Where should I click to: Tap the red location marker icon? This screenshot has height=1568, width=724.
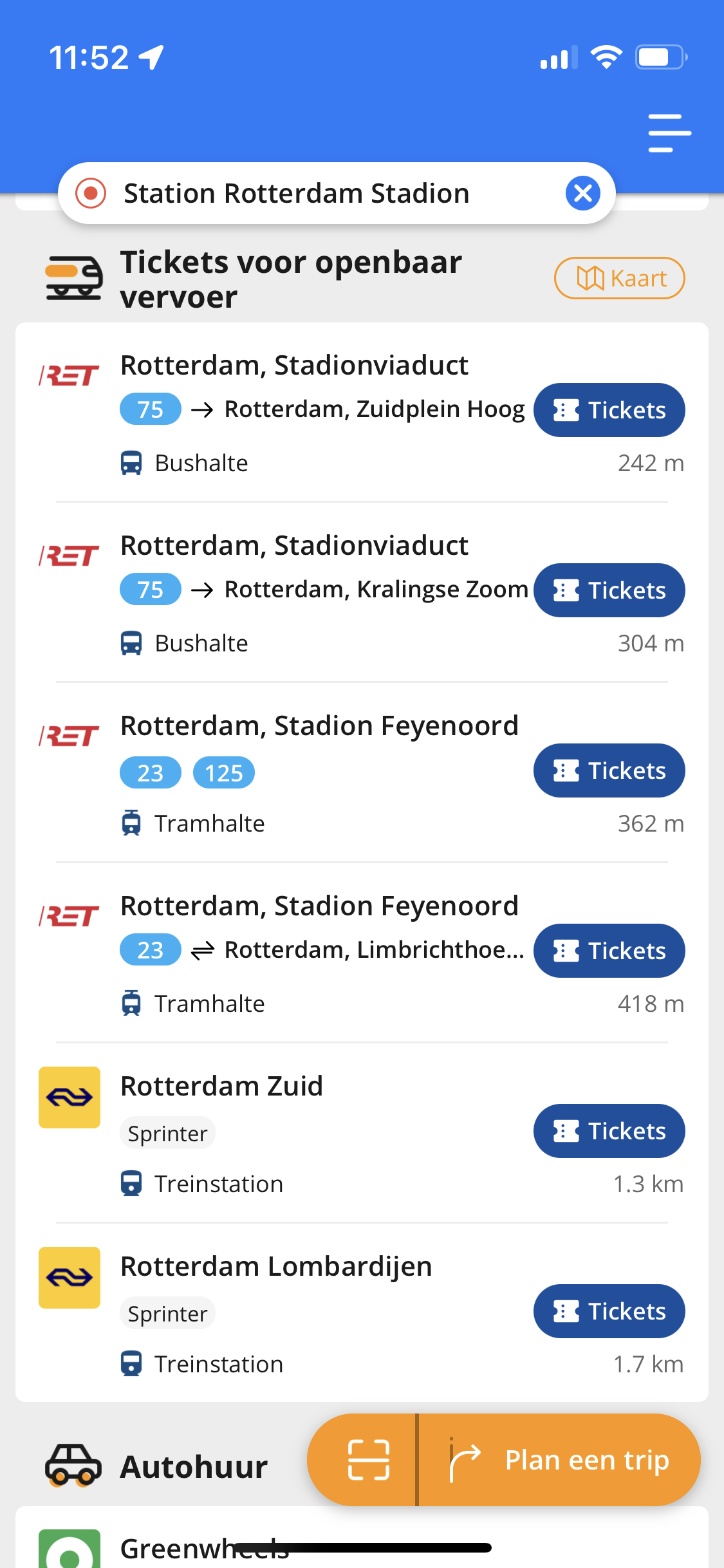(91, 193)
